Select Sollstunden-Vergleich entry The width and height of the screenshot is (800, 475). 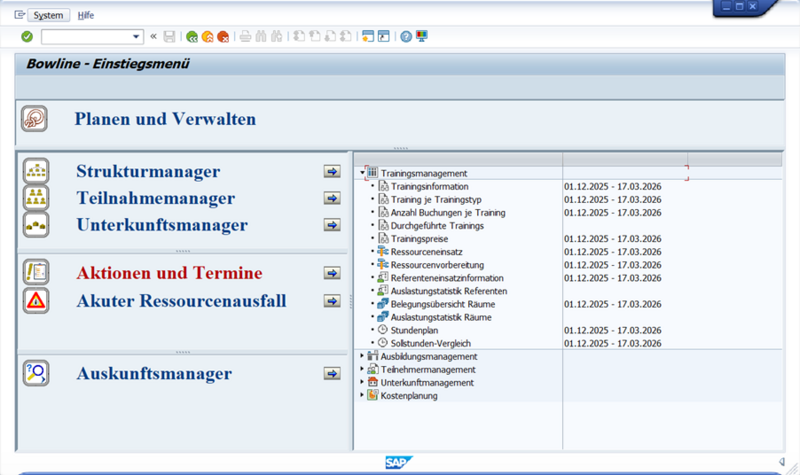[431, 343]
